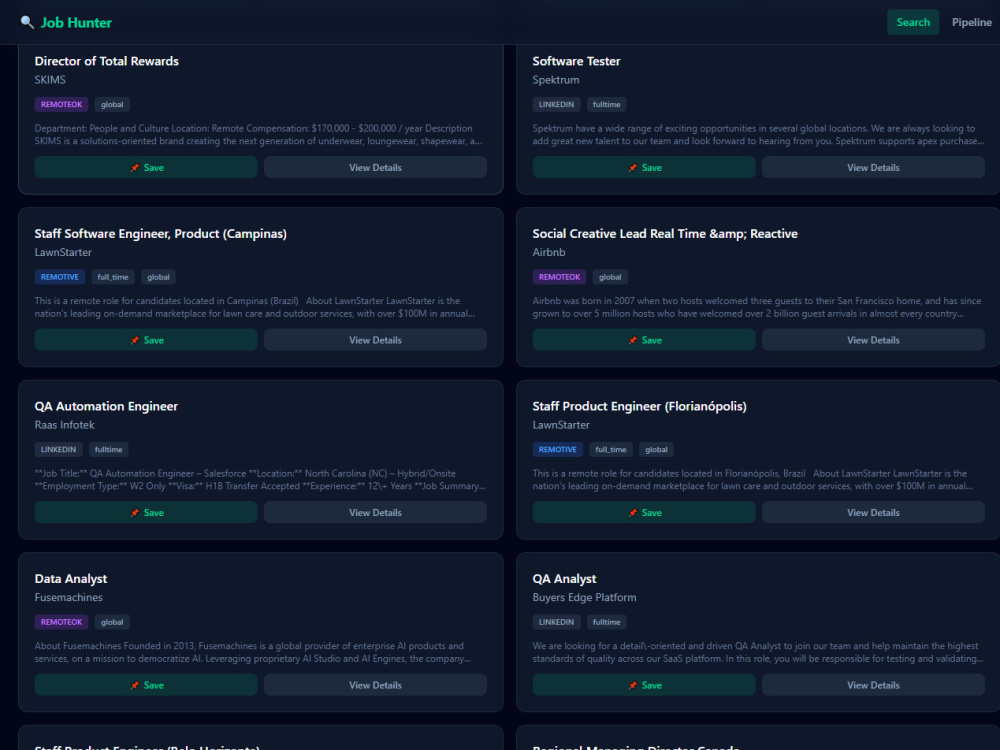Click LawnStarter under Campinas job title

63,253
